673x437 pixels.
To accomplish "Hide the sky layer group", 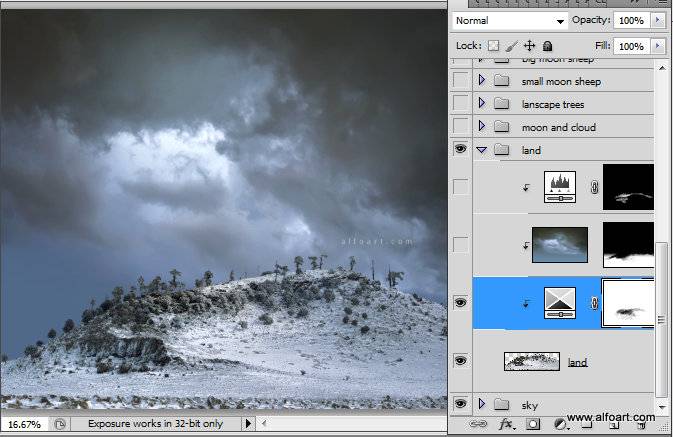I will tap(460, 404).
